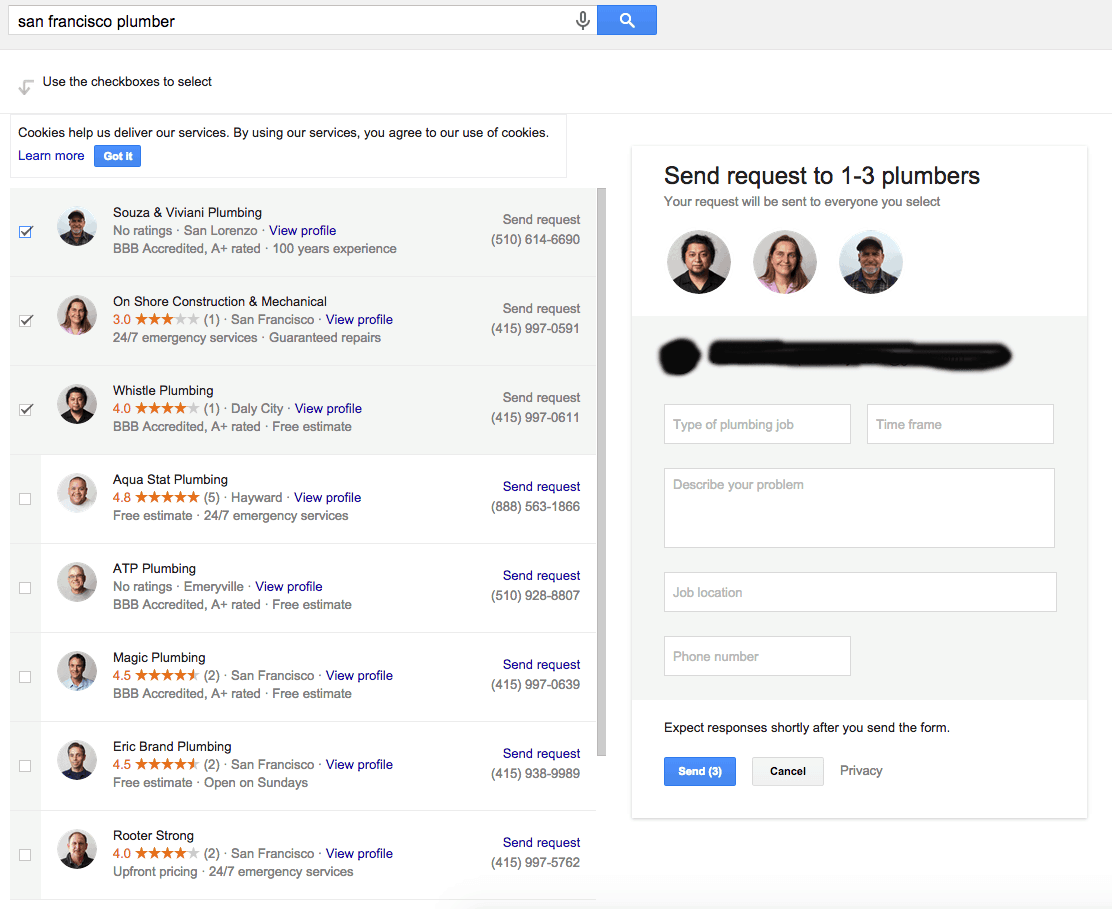Click the microphone voice search icon
The height and width of the screenshot is (909, 1112).
583,21
